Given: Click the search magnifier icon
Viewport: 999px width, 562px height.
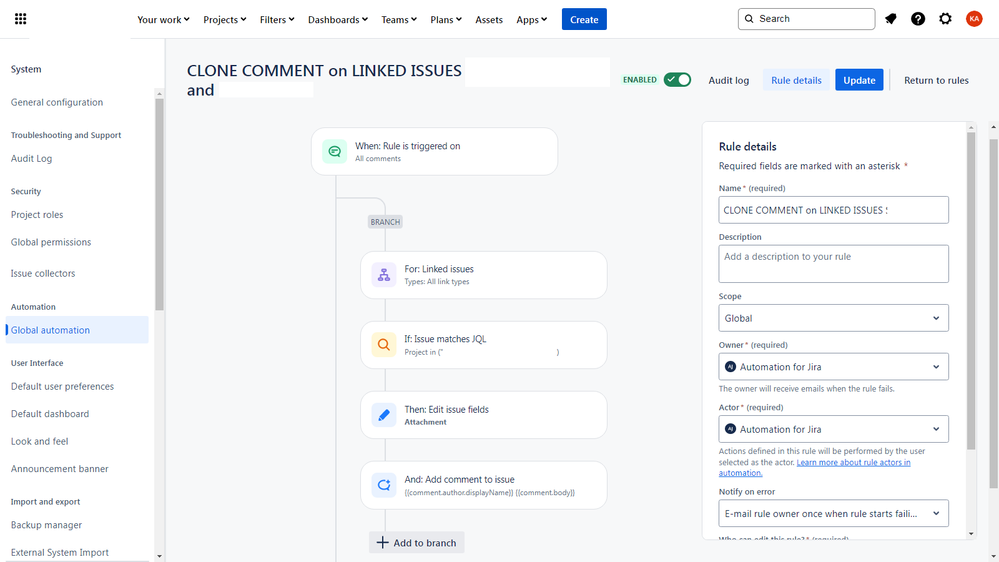Looking at the screenshot, I should tap(749, 19).
